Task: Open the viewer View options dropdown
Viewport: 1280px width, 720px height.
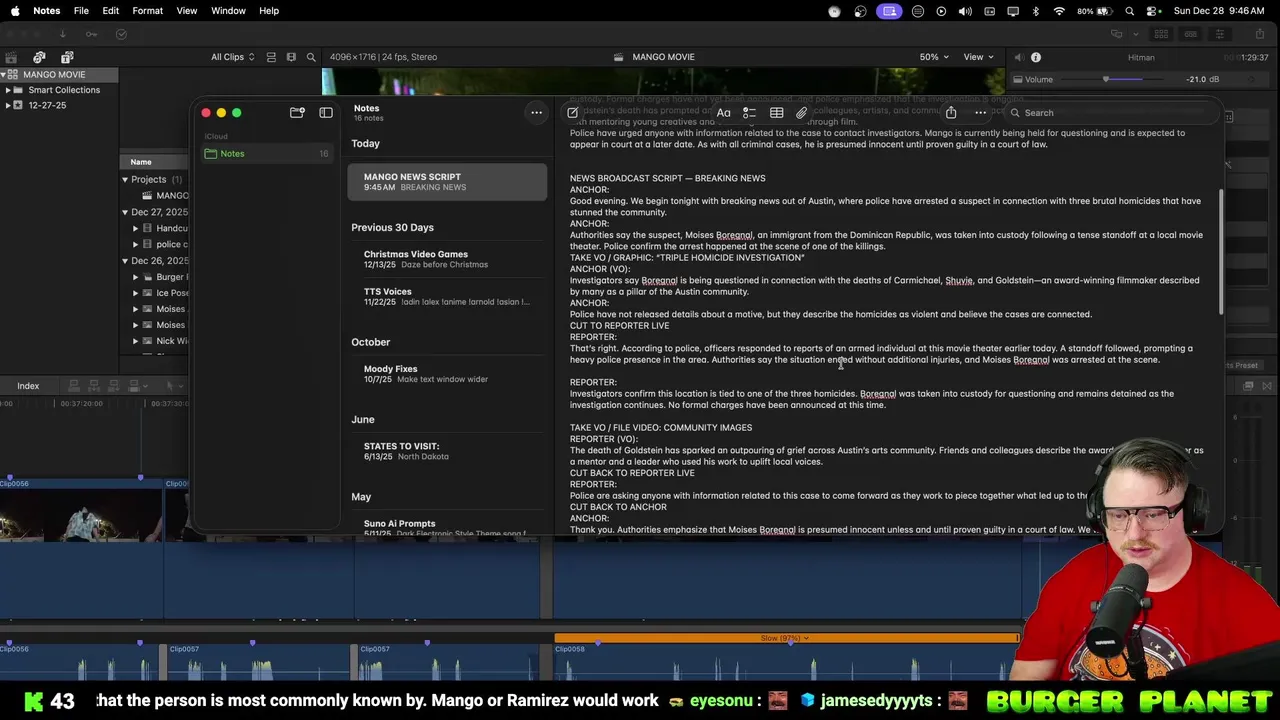Action: click(x=978, y=57)
